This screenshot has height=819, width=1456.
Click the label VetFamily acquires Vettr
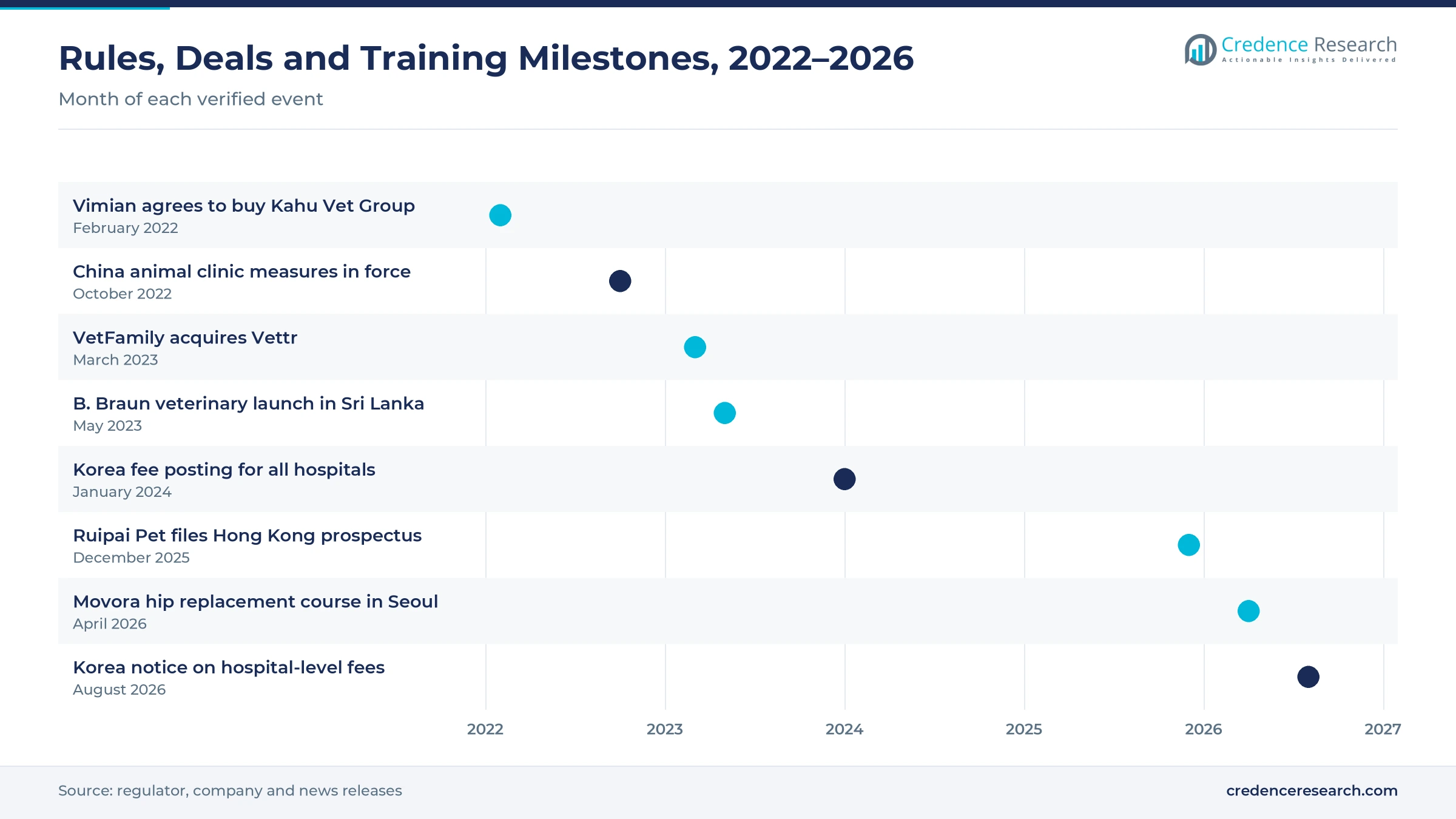(185, 338)
